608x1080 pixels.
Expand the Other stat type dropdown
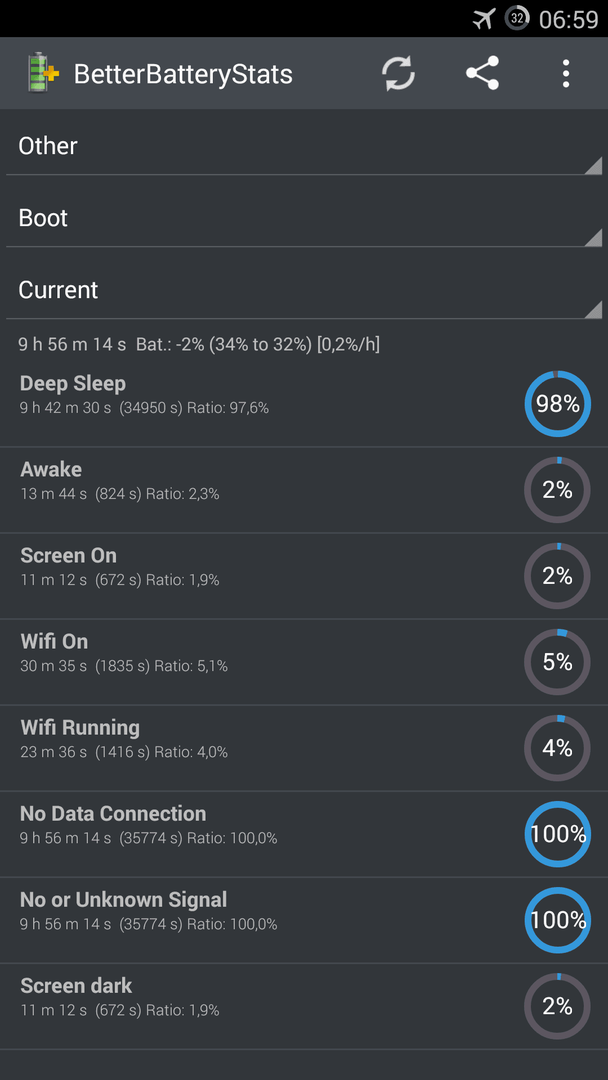coord(304,146)
